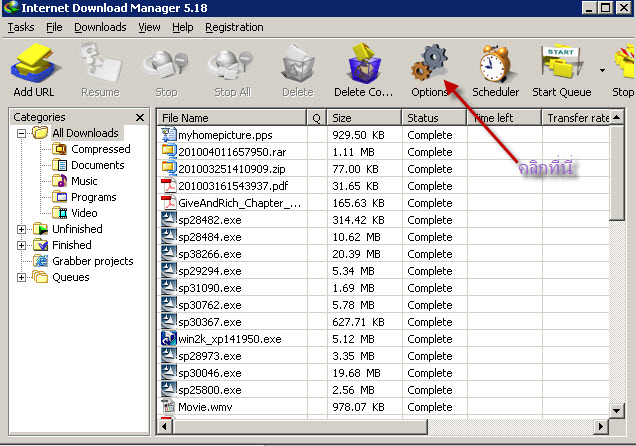The width and height of the screenshot is (636, 446).
Task: Select file sp30046.exe
Action: [x=210, y=373]
